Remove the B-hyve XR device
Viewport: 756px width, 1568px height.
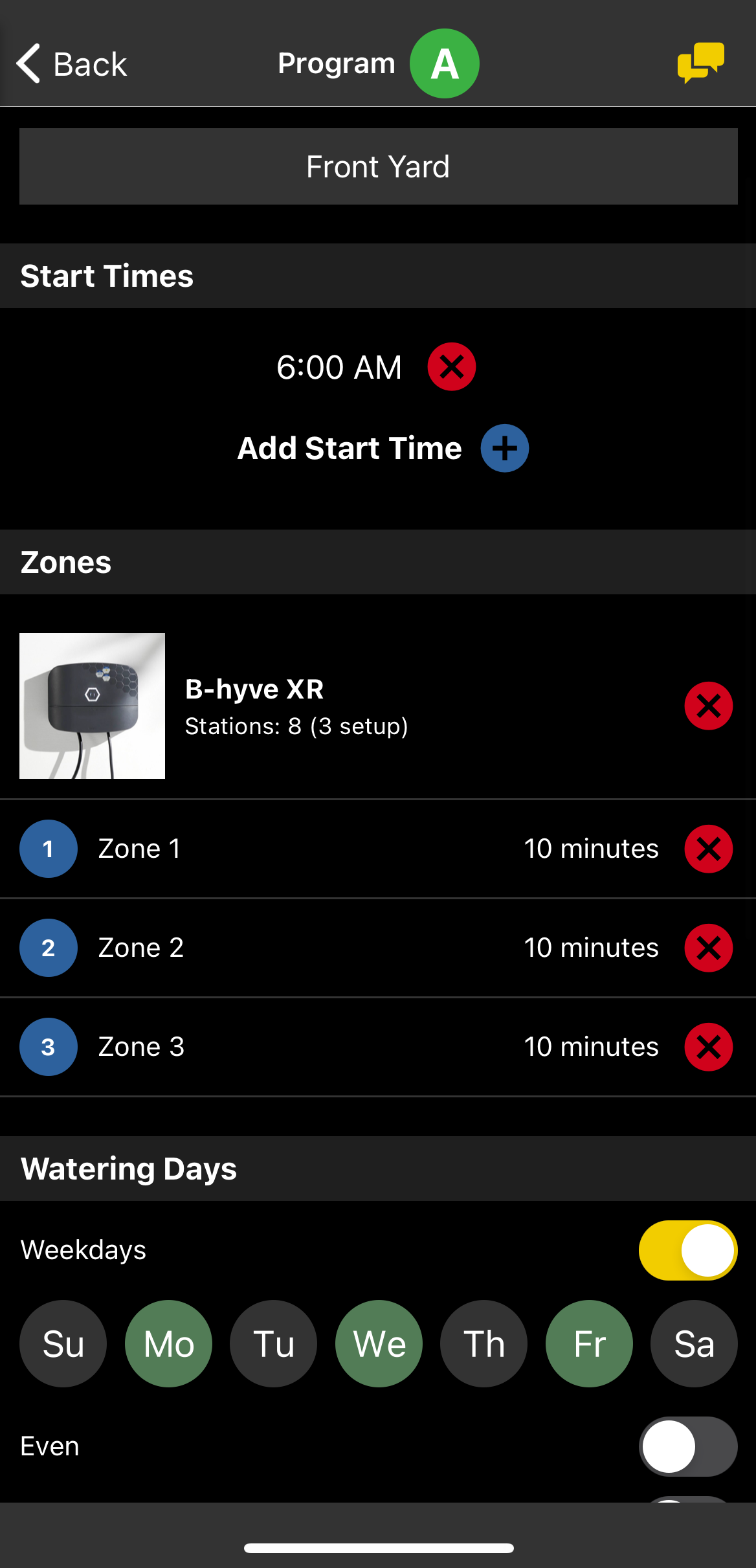[709, 706]
